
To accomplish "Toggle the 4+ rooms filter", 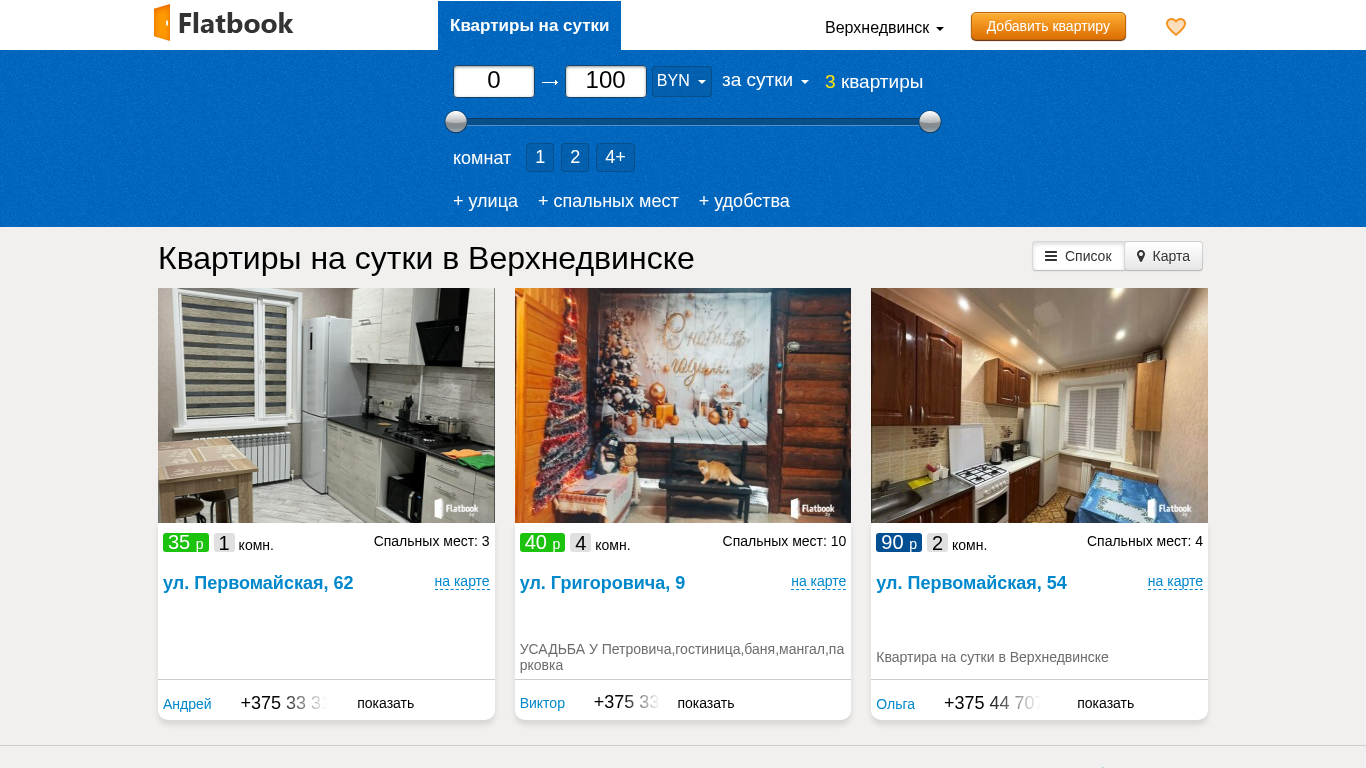I will [x=615, y=157].
